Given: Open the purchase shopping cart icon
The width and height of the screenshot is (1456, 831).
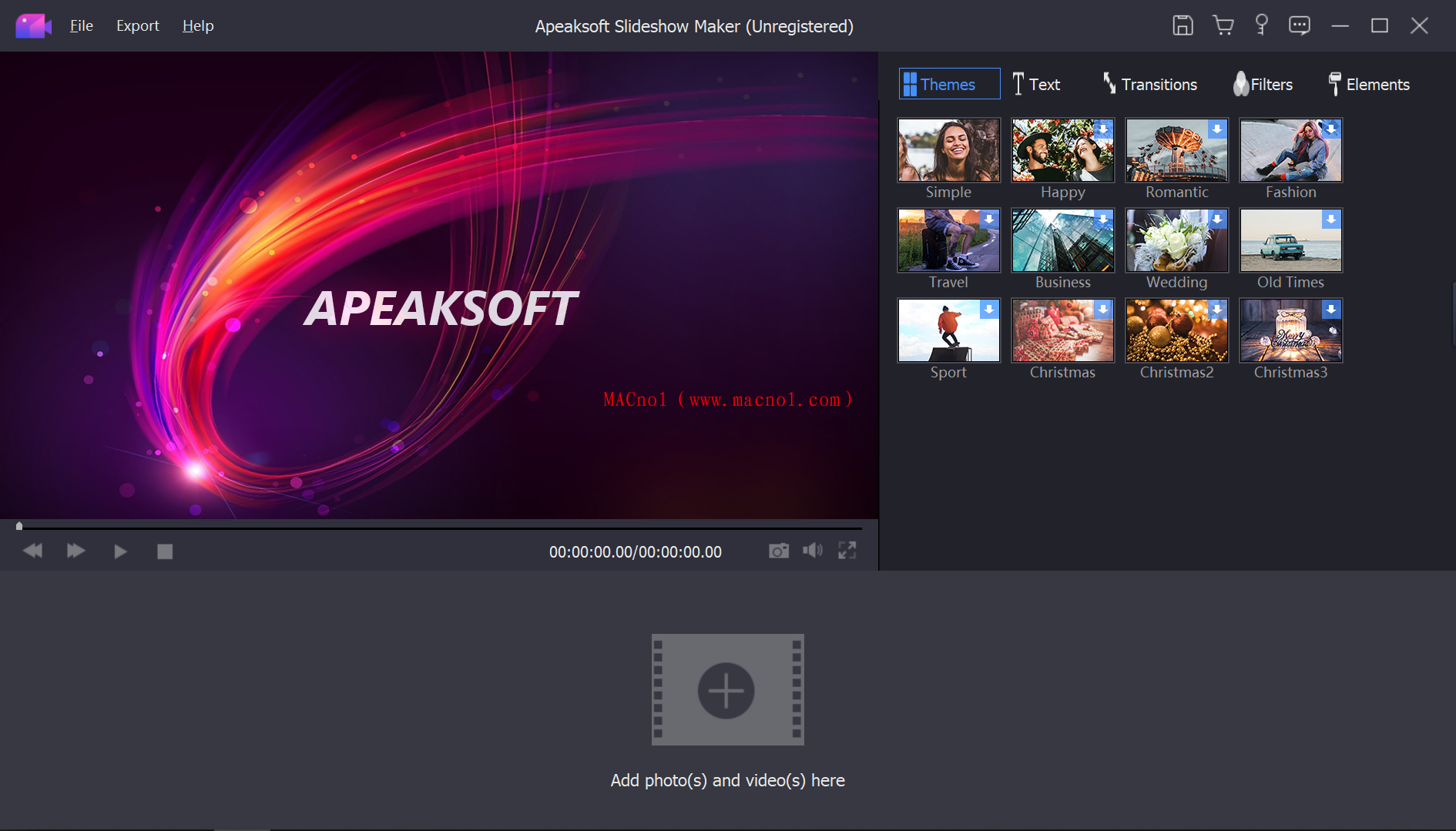Looking at the screenshot, I should (1223, 25).
